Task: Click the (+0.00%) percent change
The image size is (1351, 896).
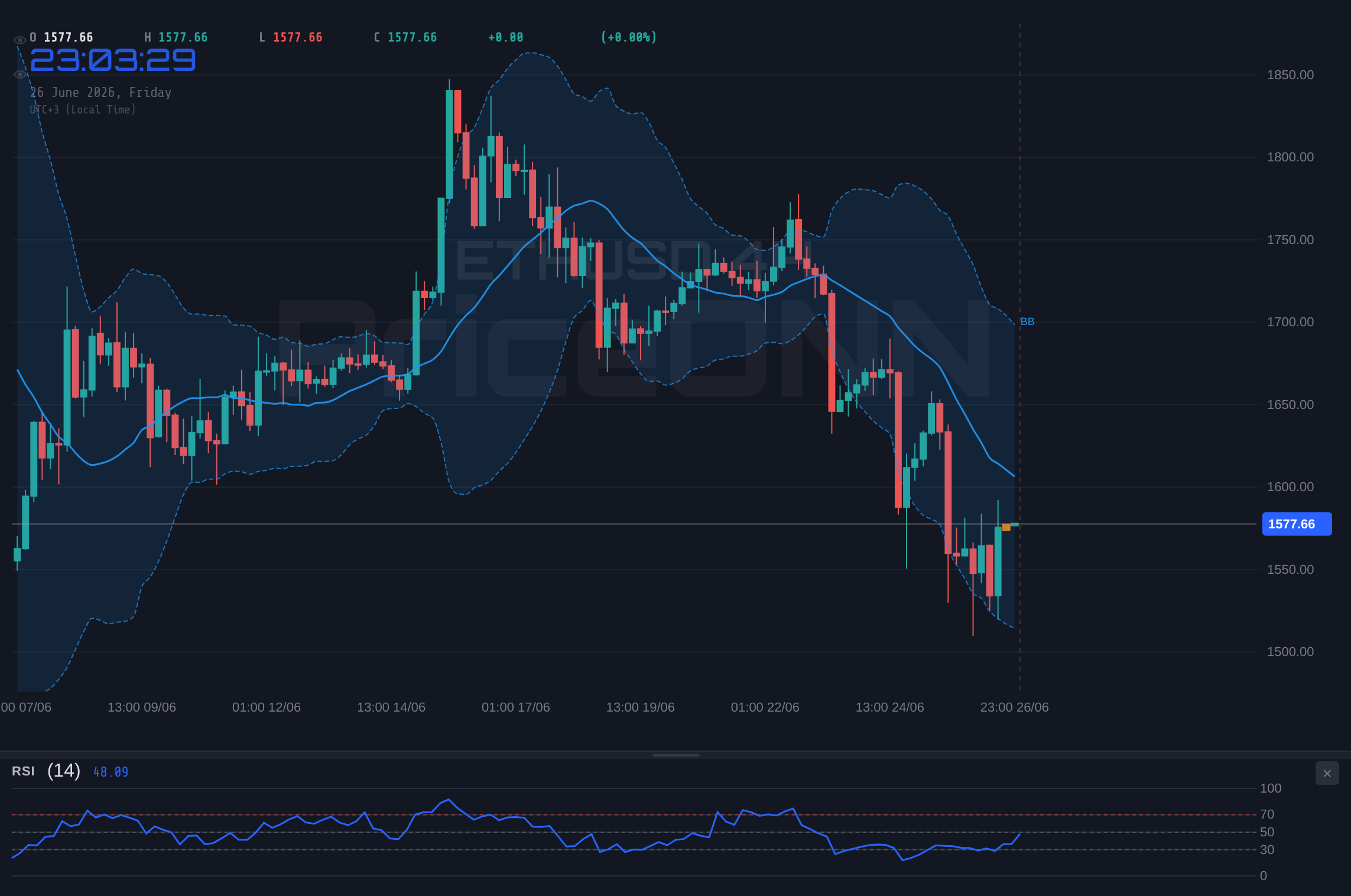Action: 629,37
